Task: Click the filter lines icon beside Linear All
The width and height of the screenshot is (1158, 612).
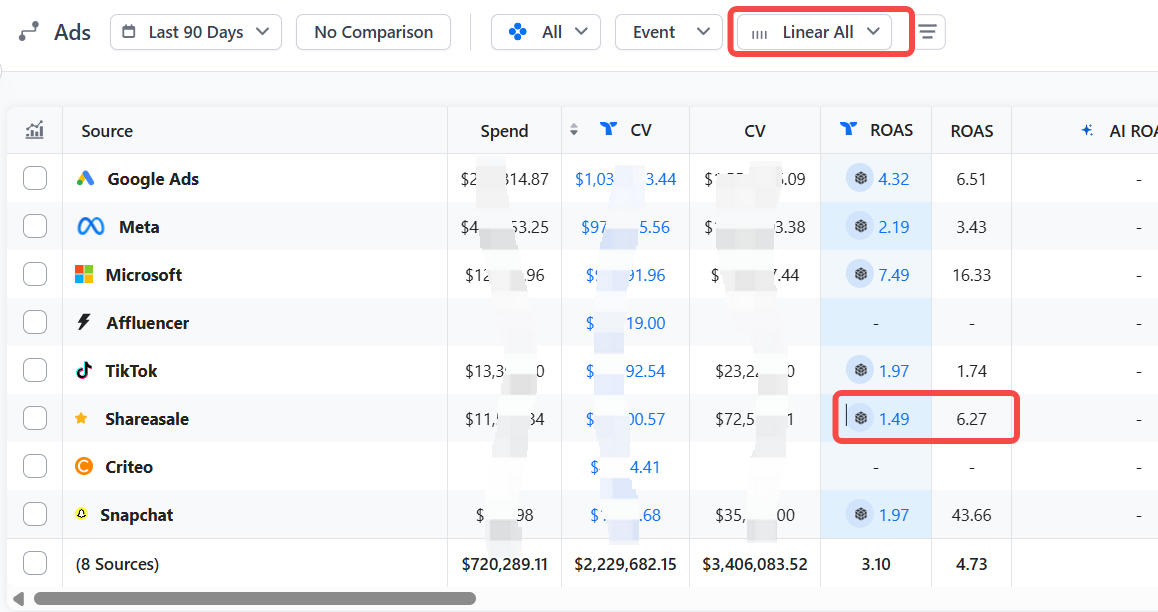Action: [927, 32]
